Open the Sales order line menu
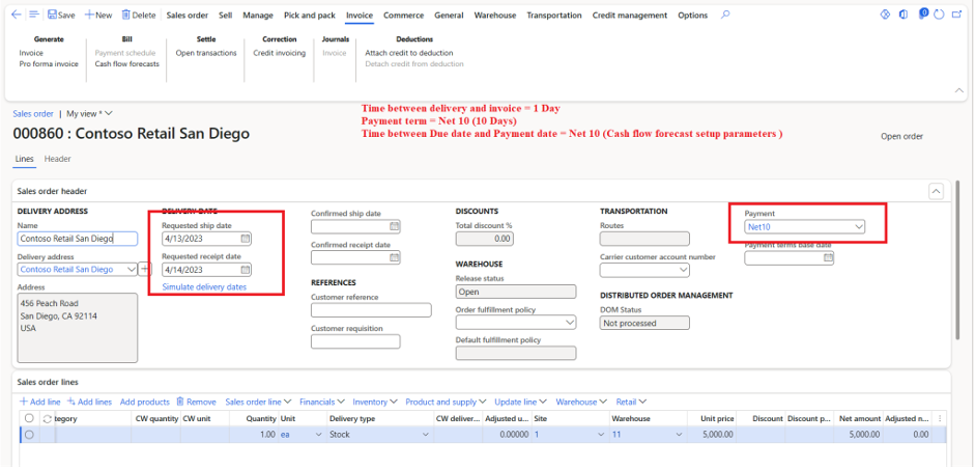The height and width of the screenshot is (470, 977). [259, 402]
